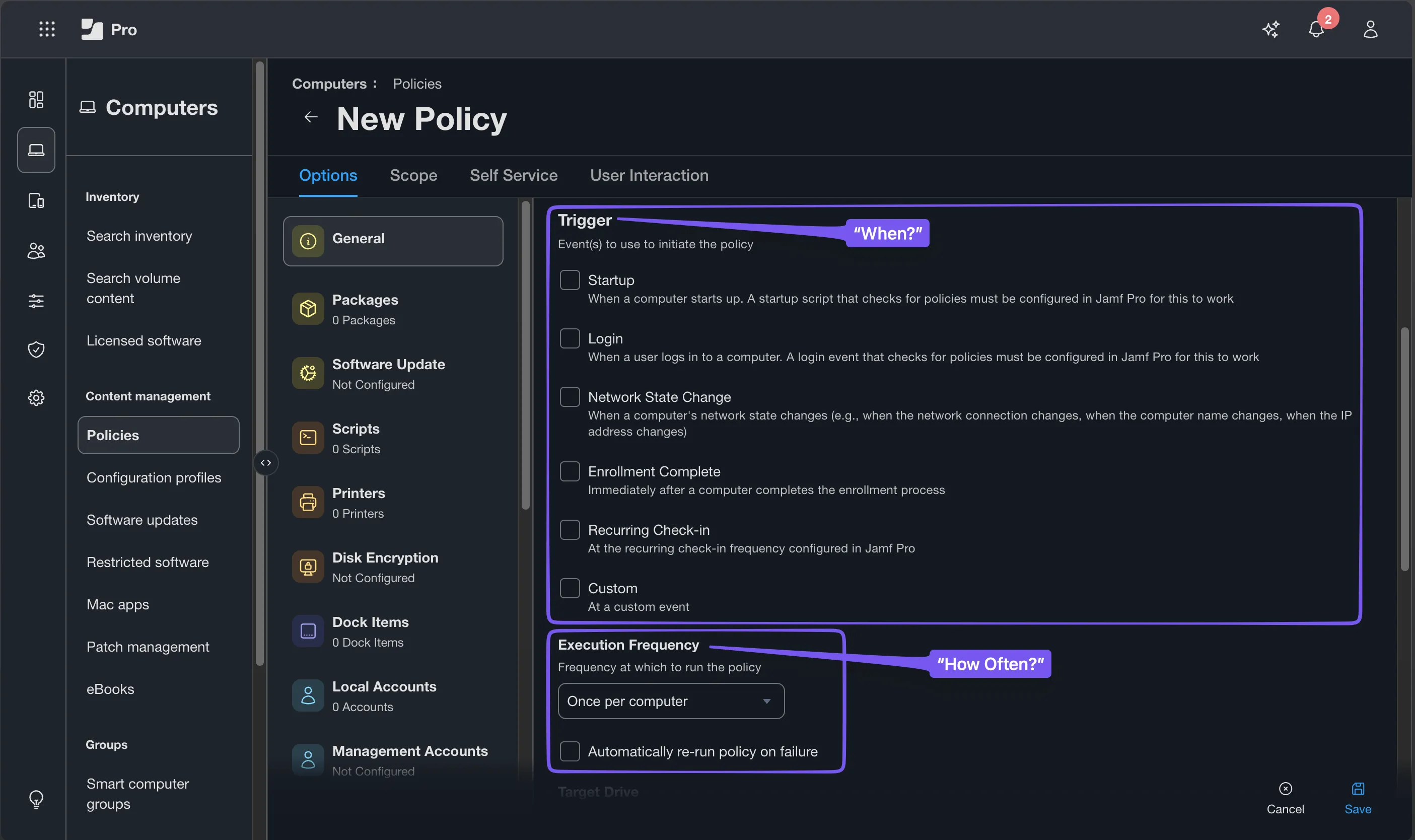1415x840 pixels.
Task: Open the Disk Encryption payload
Action: [393, 567]
